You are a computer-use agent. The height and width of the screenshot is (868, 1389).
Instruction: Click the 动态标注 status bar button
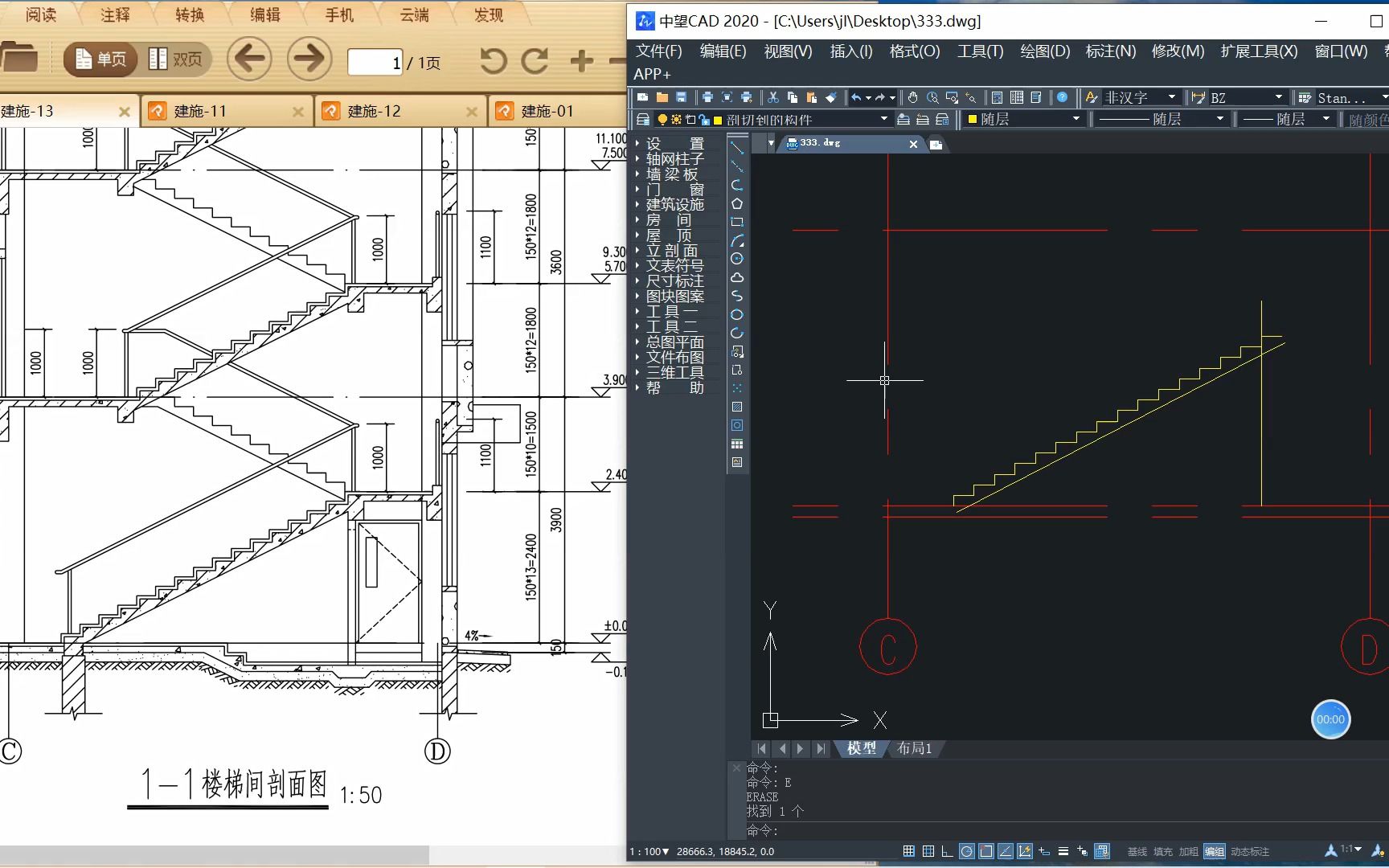(x=1250, y=851)
